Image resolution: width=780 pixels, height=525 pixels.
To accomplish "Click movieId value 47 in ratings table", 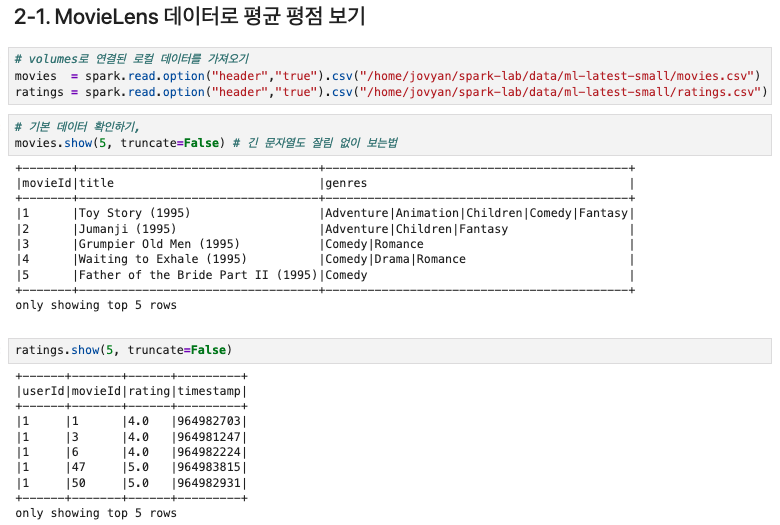I will tap(79, 467).
